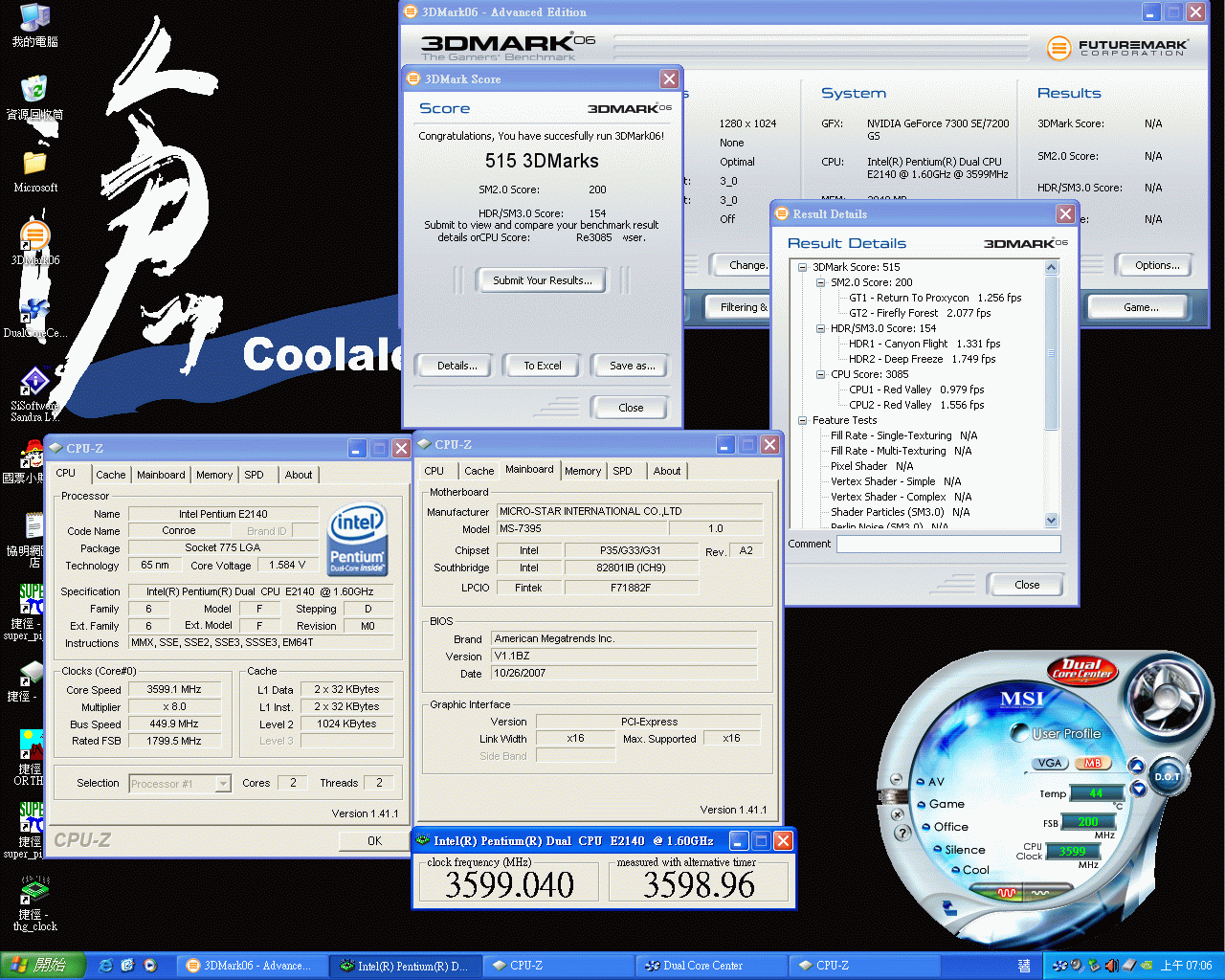The height and width of the screenshot is (980, 1225).
Task: Open the My Computer desktop icon
Action: 35,25
